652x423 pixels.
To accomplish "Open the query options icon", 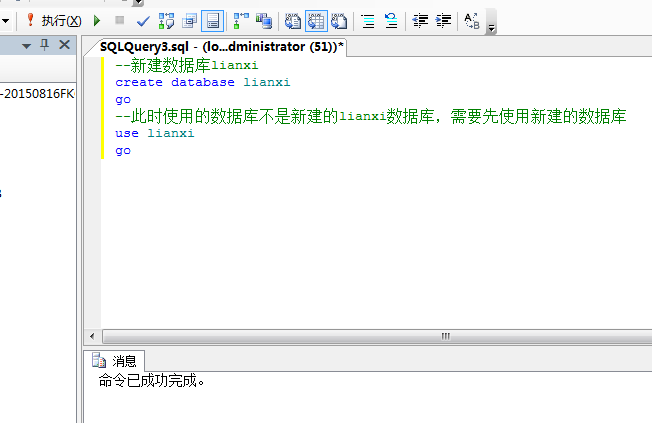I will pos(189,21).
